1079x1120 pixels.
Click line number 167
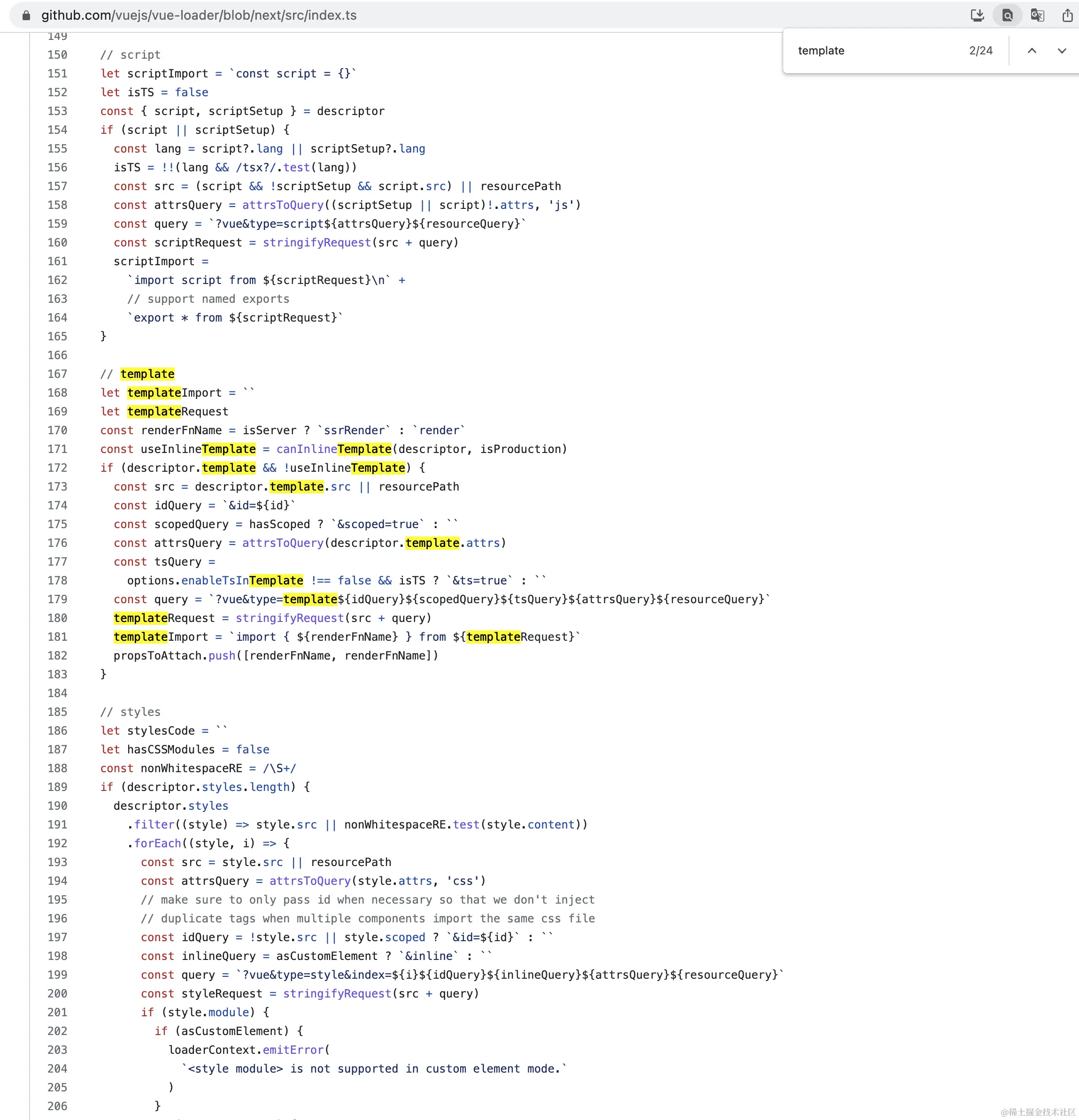click(57, 374)
